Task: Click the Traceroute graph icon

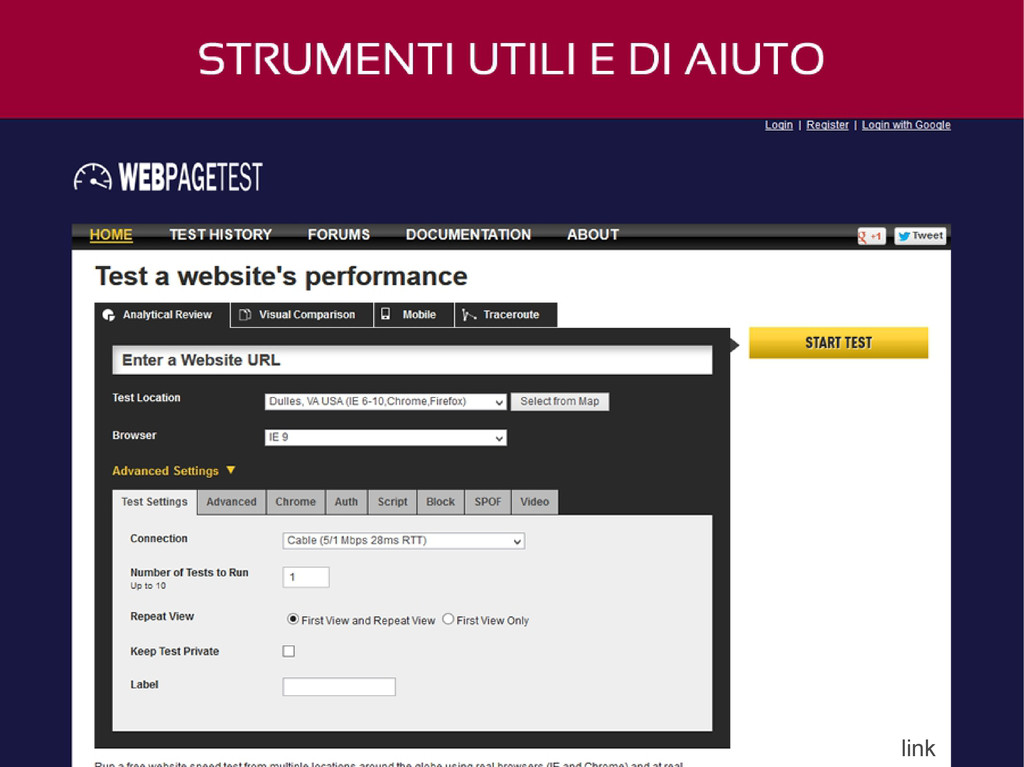Action: 469,315
